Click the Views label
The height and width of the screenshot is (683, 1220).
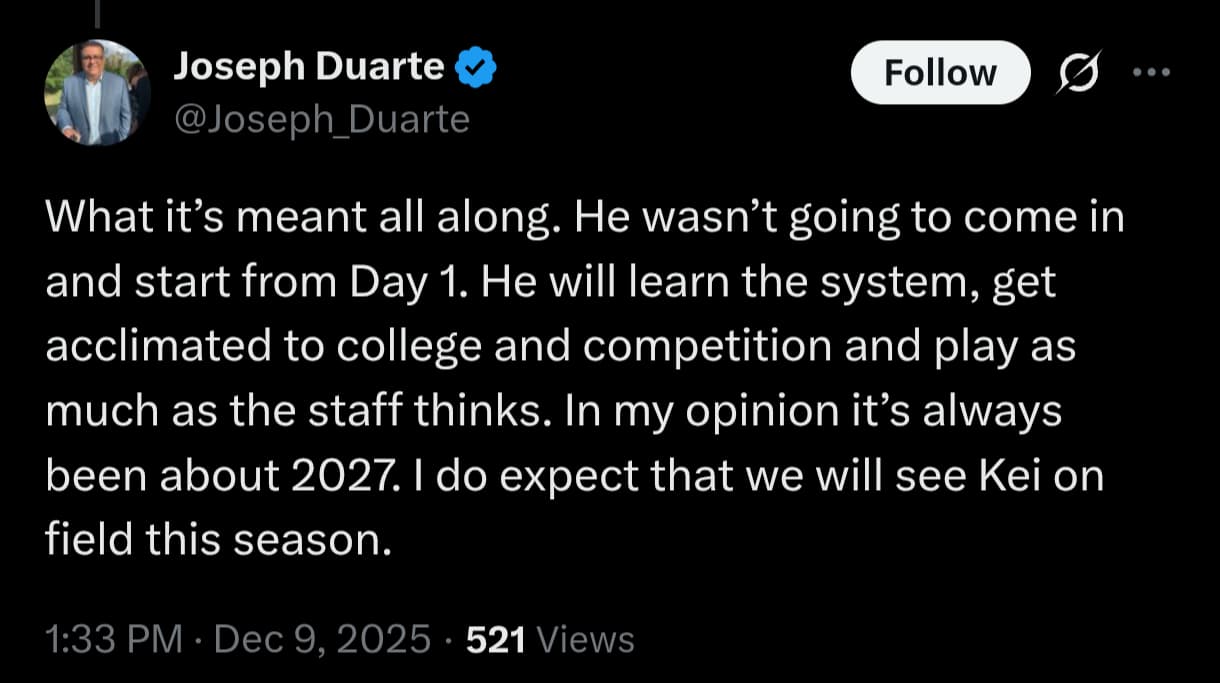pos(585,639)
